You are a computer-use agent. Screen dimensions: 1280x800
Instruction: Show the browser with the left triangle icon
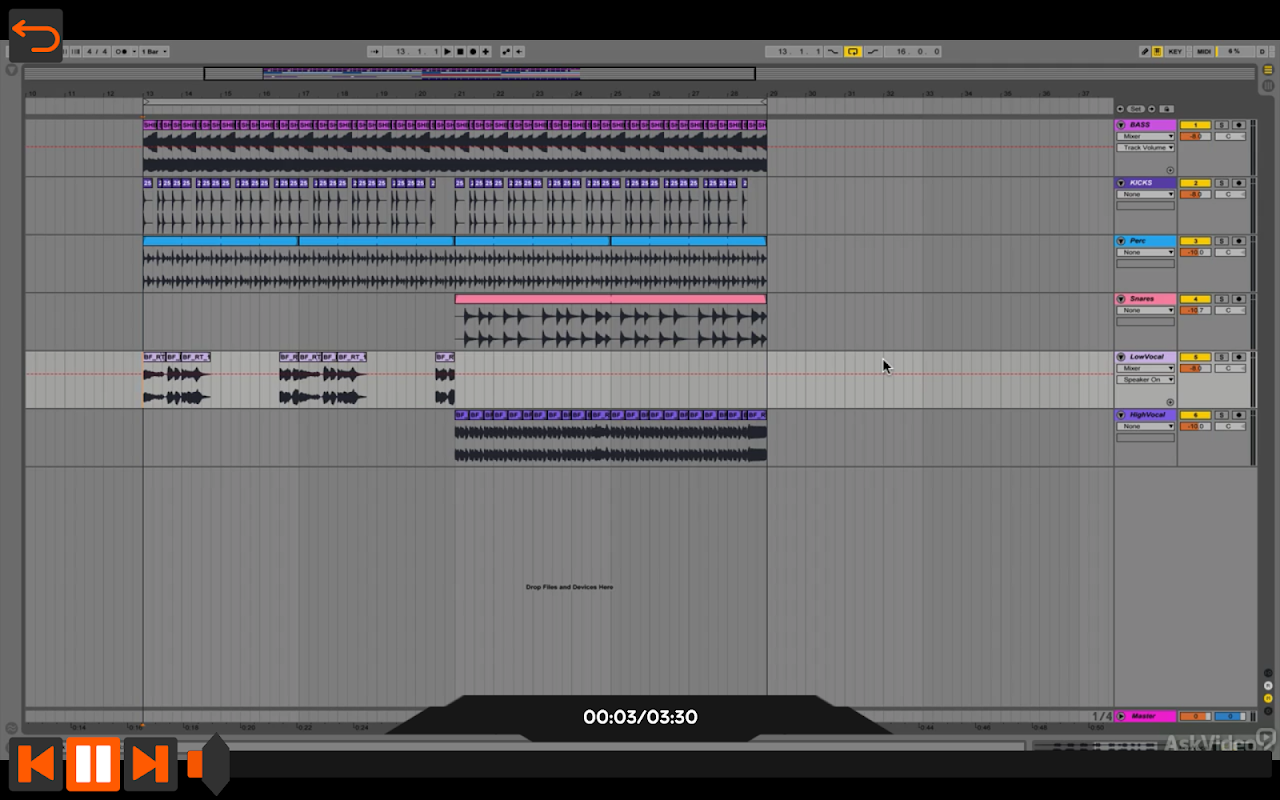point(11,70)
